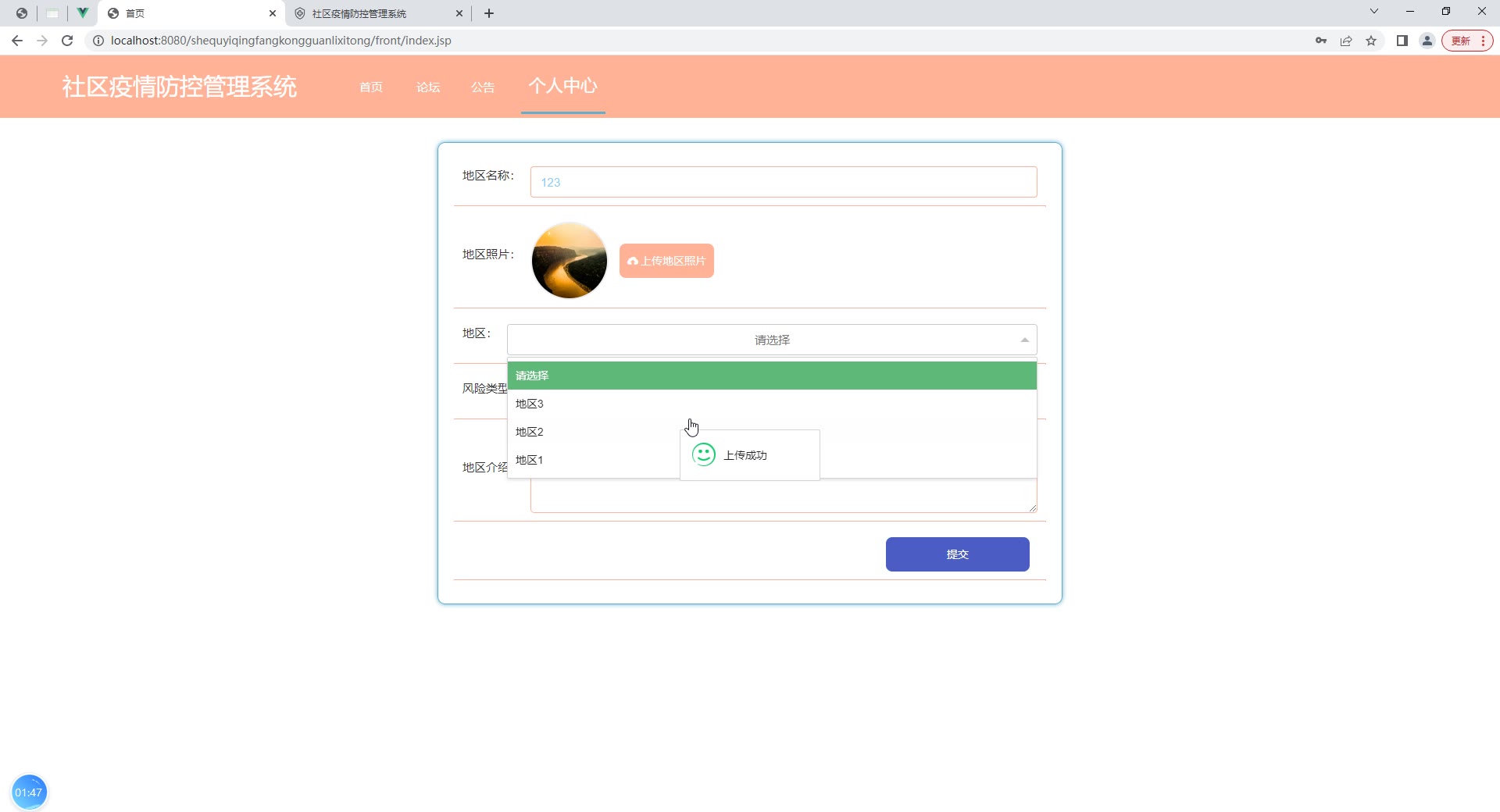Screen dimensions: 1500x812
Task: Open saved passwords key icon
Action: (x=1321, y=41)
